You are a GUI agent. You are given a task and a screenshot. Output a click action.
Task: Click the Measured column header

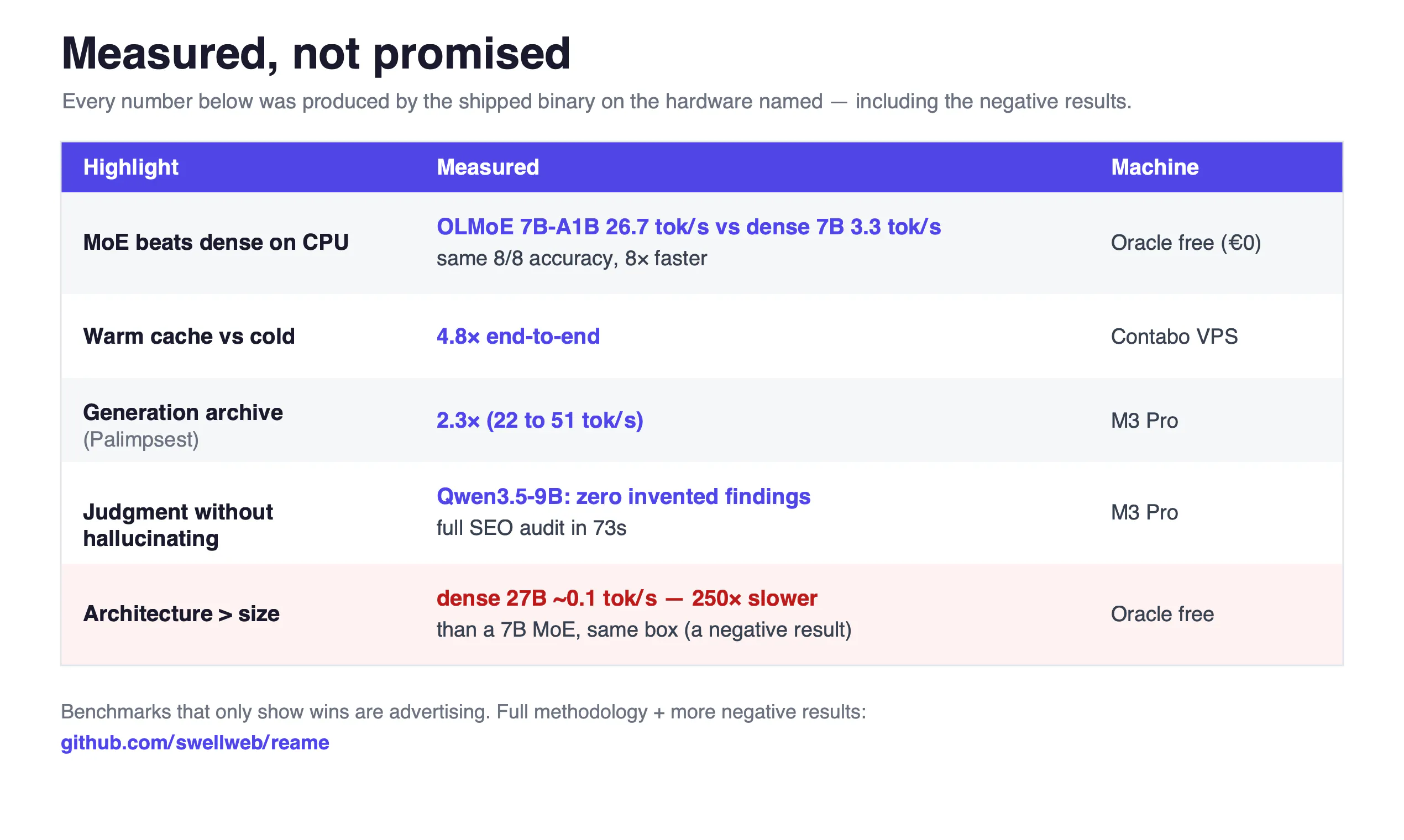point(488,167)
